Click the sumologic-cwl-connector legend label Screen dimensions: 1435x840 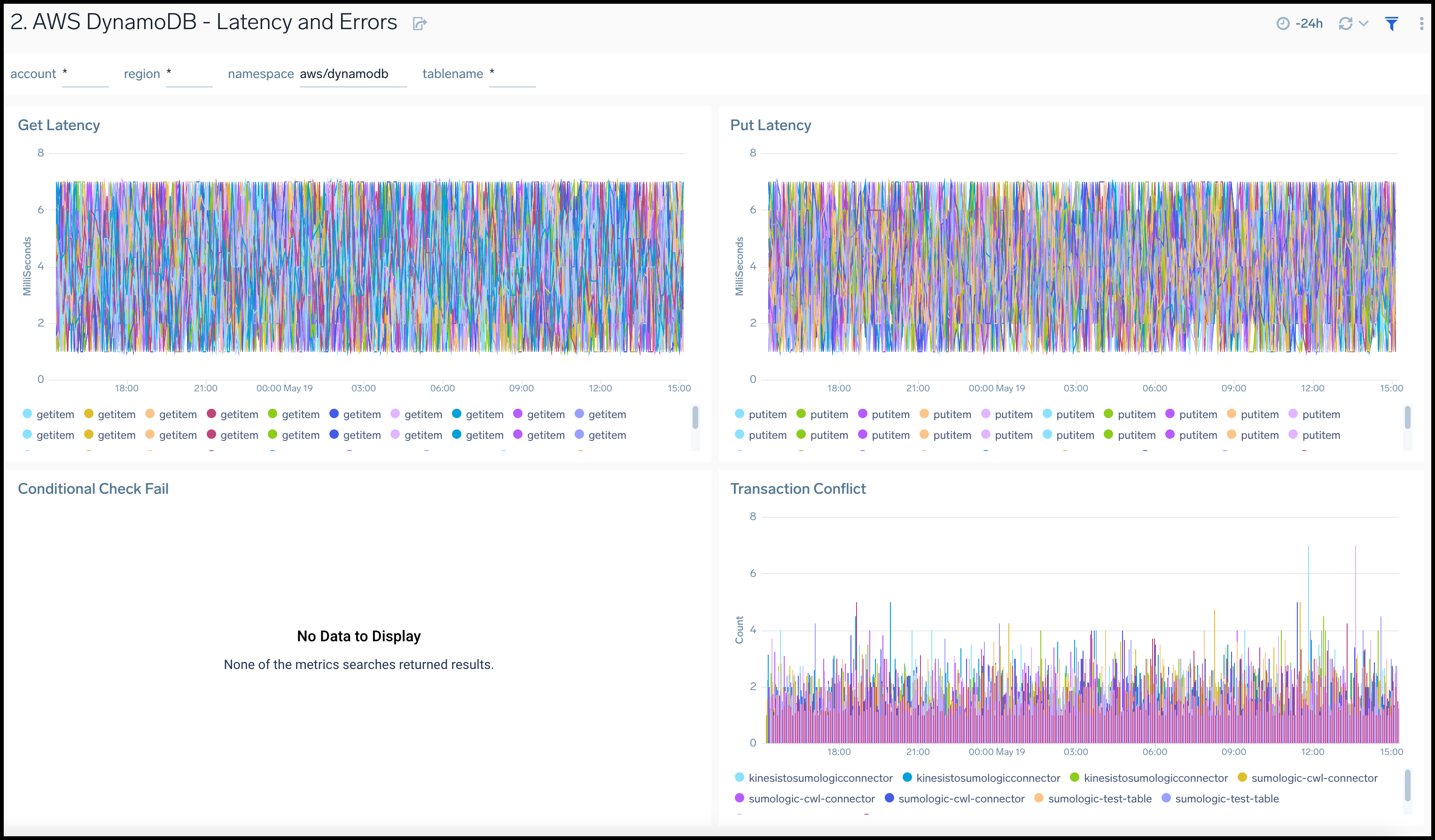811,799
